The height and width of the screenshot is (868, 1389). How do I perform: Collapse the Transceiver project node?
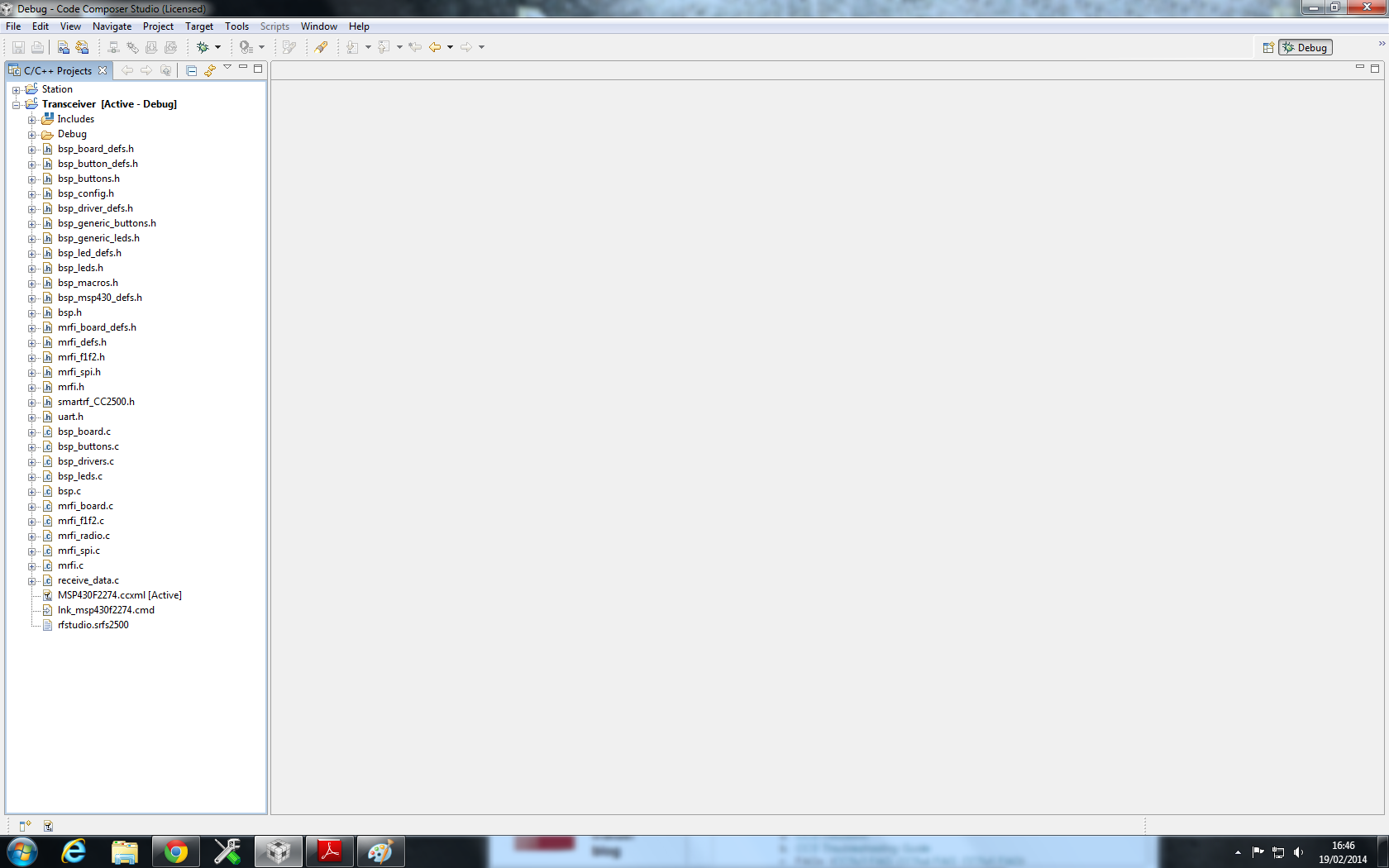(16, 104)
